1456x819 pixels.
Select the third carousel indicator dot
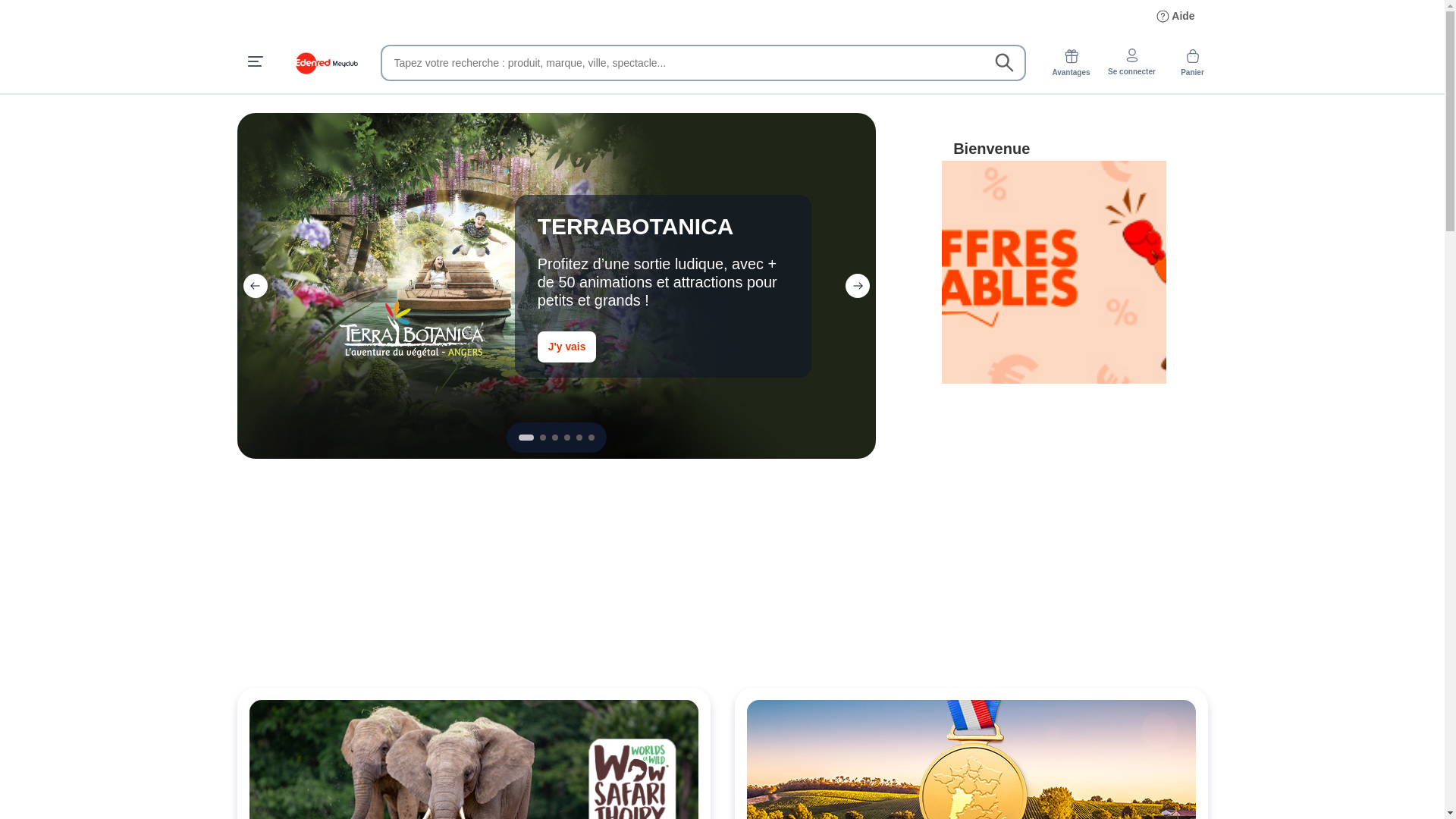point(555,438)
